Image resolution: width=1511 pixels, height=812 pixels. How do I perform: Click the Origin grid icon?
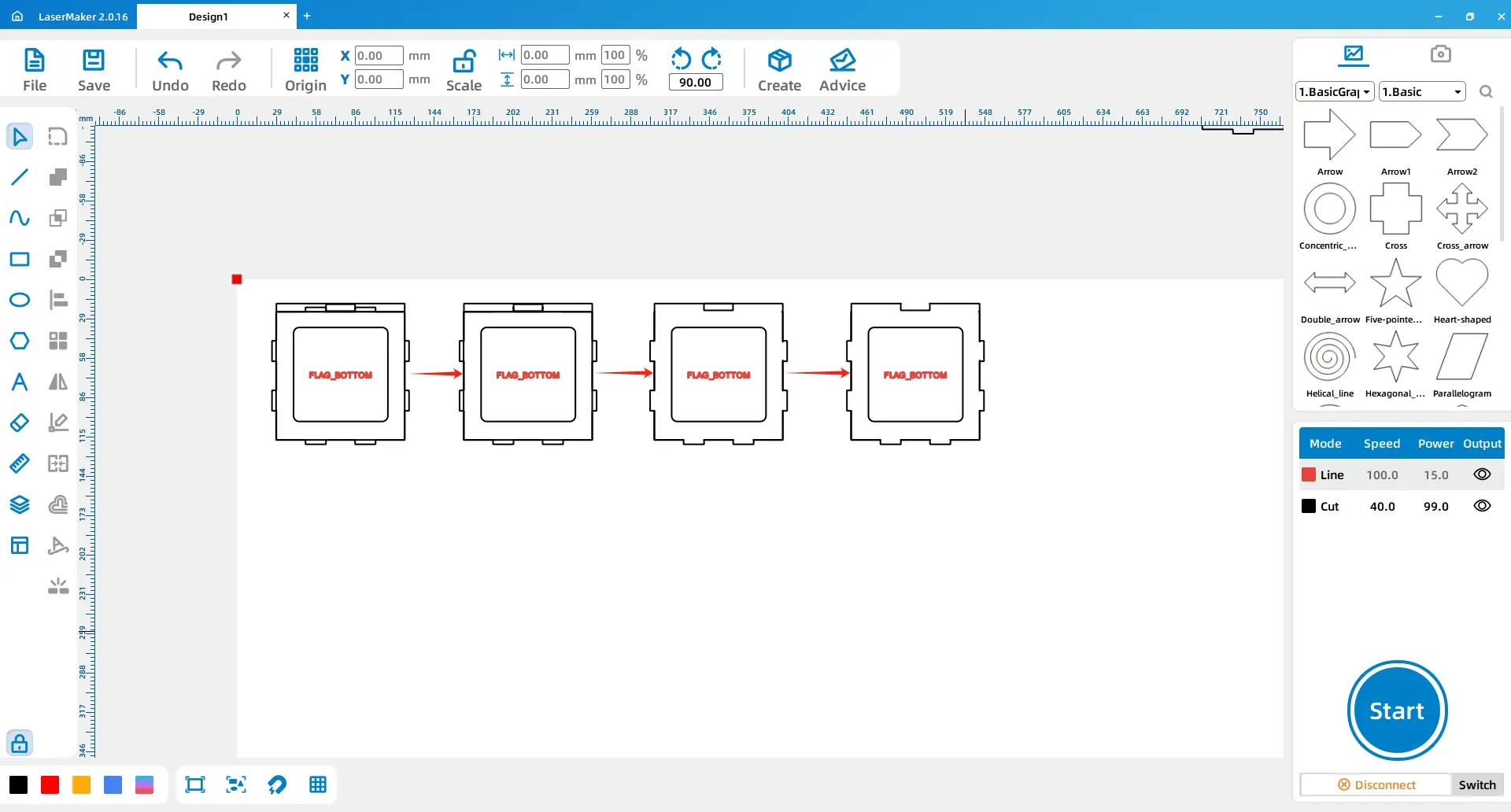coord(305,60)
